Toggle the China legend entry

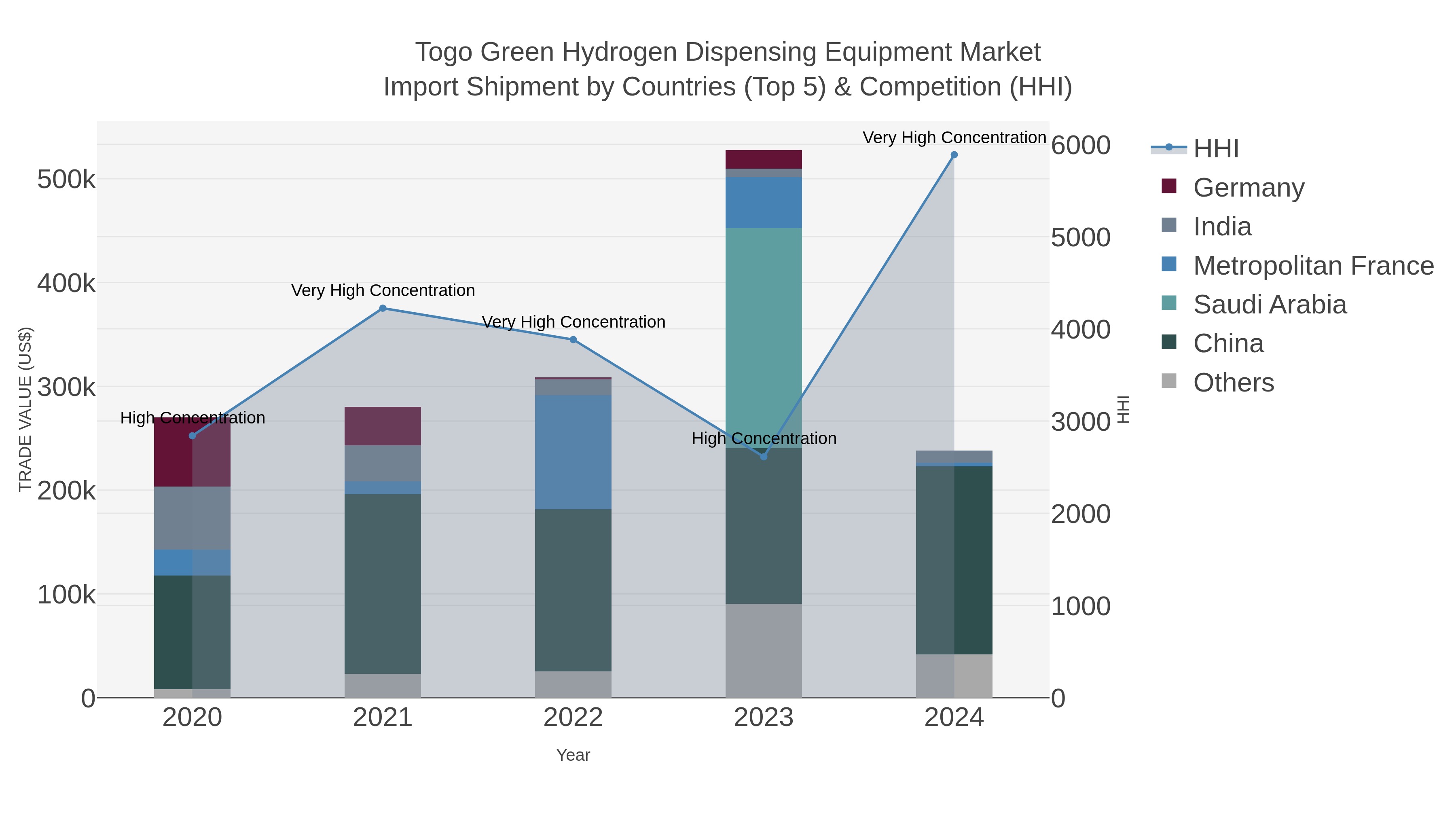pyautogui.click(x=1213, y=343)
